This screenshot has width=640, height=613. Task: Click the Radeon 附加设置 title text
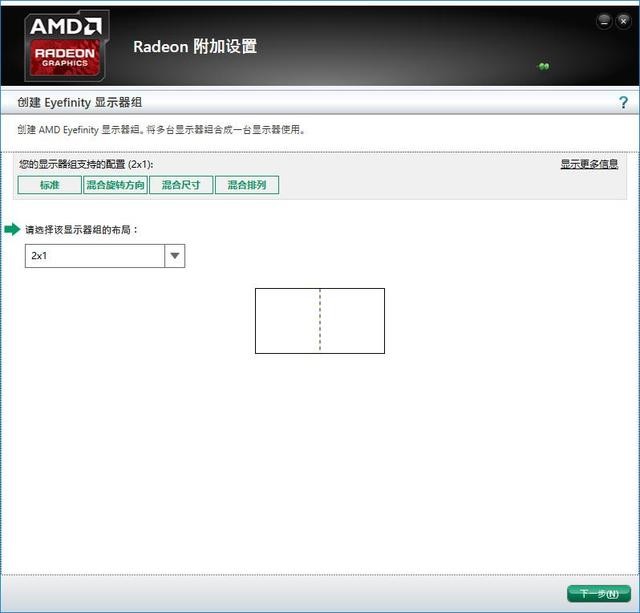click(x=195, y=47)
